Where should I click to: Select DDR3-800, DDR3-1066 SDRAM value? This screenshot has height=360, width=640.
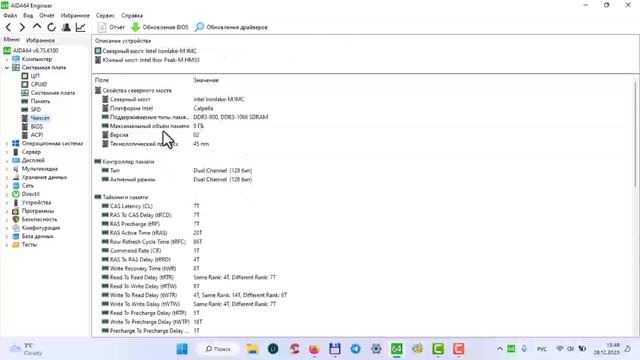point(231,117)
